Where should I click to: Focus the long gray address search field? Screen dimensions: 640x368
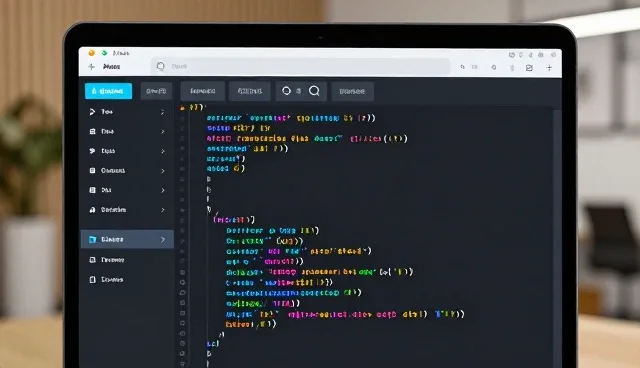[300, 66]
